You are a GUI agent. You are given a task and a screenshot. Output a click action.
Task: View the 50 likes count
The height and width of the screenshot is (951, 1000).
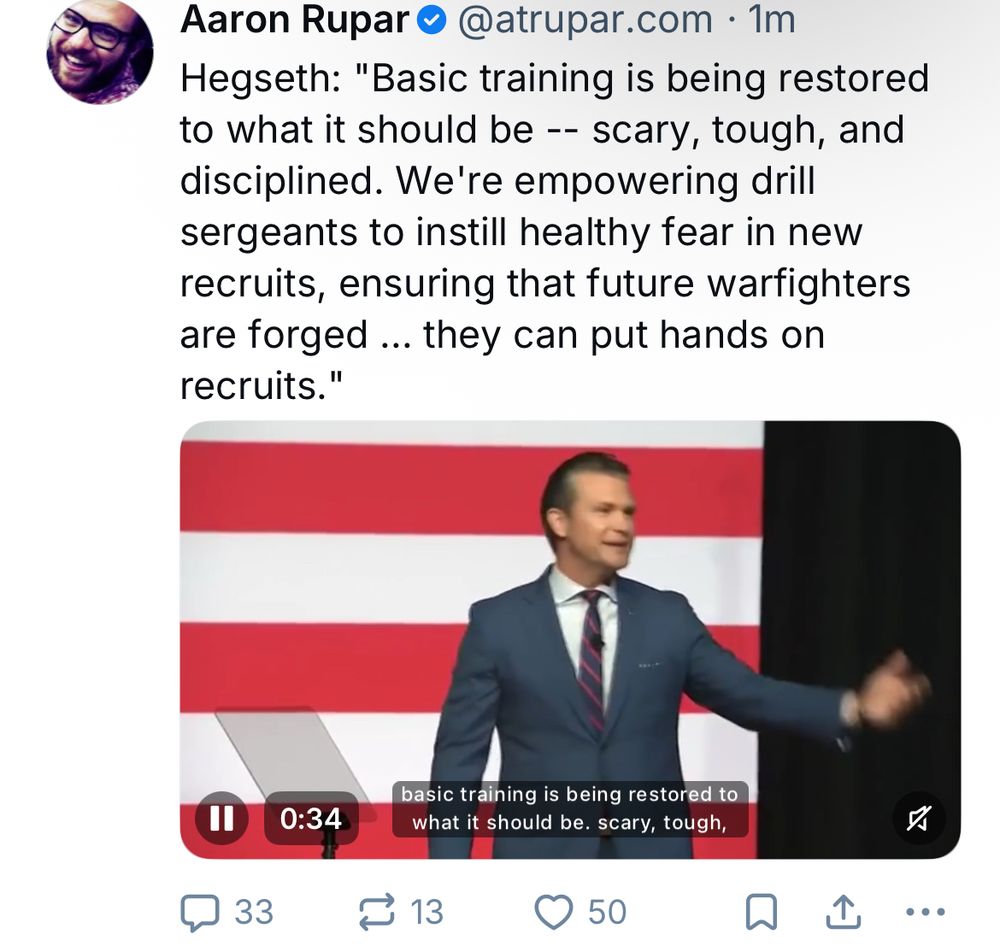point(607,912)
